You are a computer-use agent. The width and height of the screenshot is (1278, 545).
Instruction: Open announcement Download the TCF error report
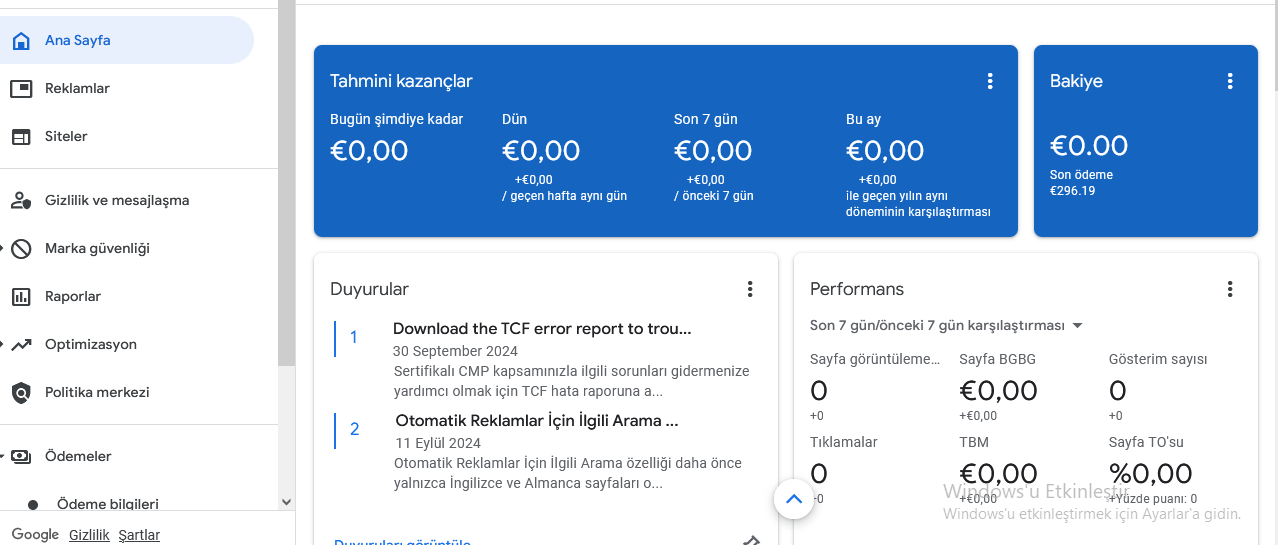pos(542,329)
